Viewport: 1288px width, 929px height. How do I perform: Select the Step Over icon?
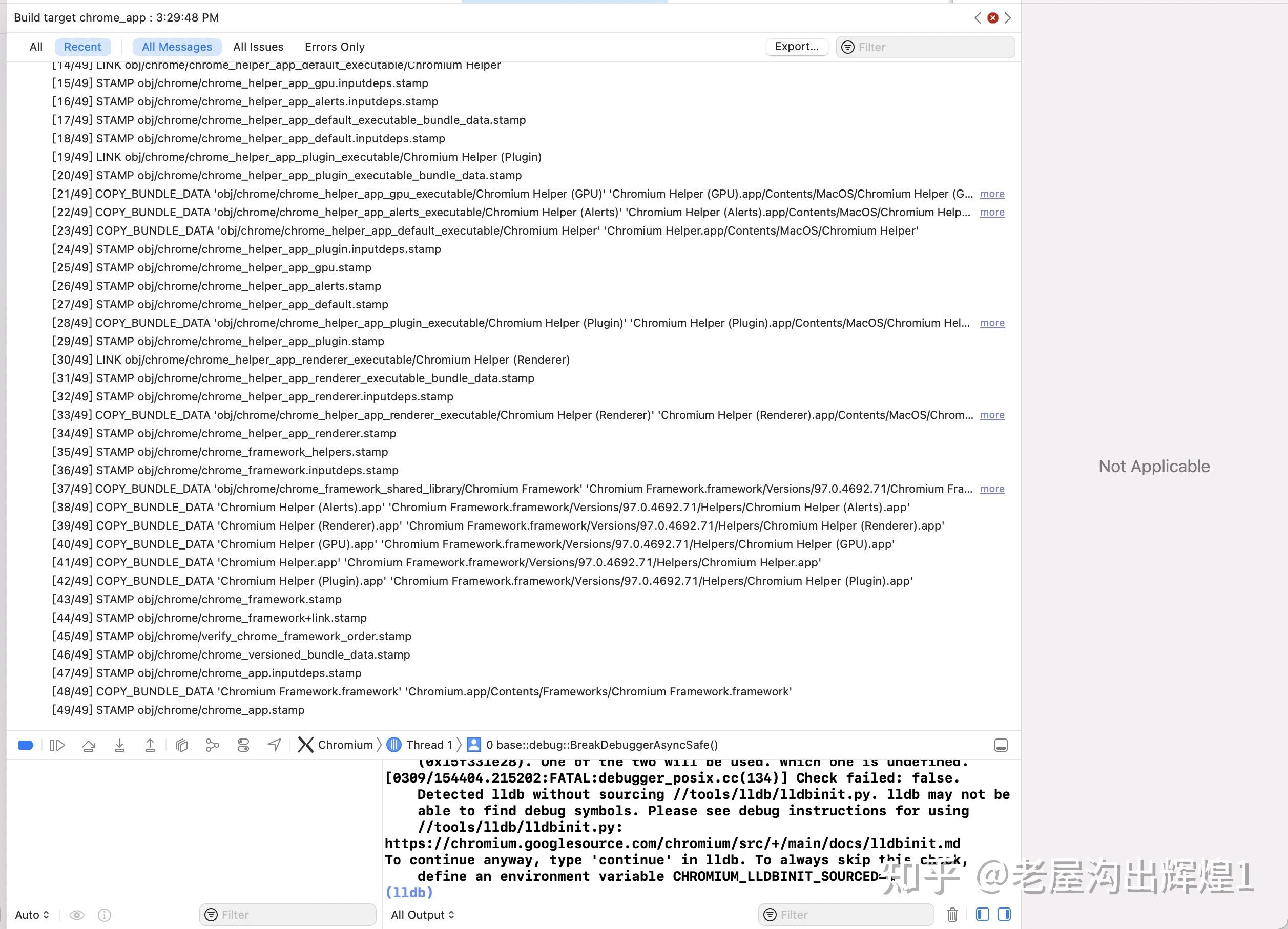[x=89, y=745]
